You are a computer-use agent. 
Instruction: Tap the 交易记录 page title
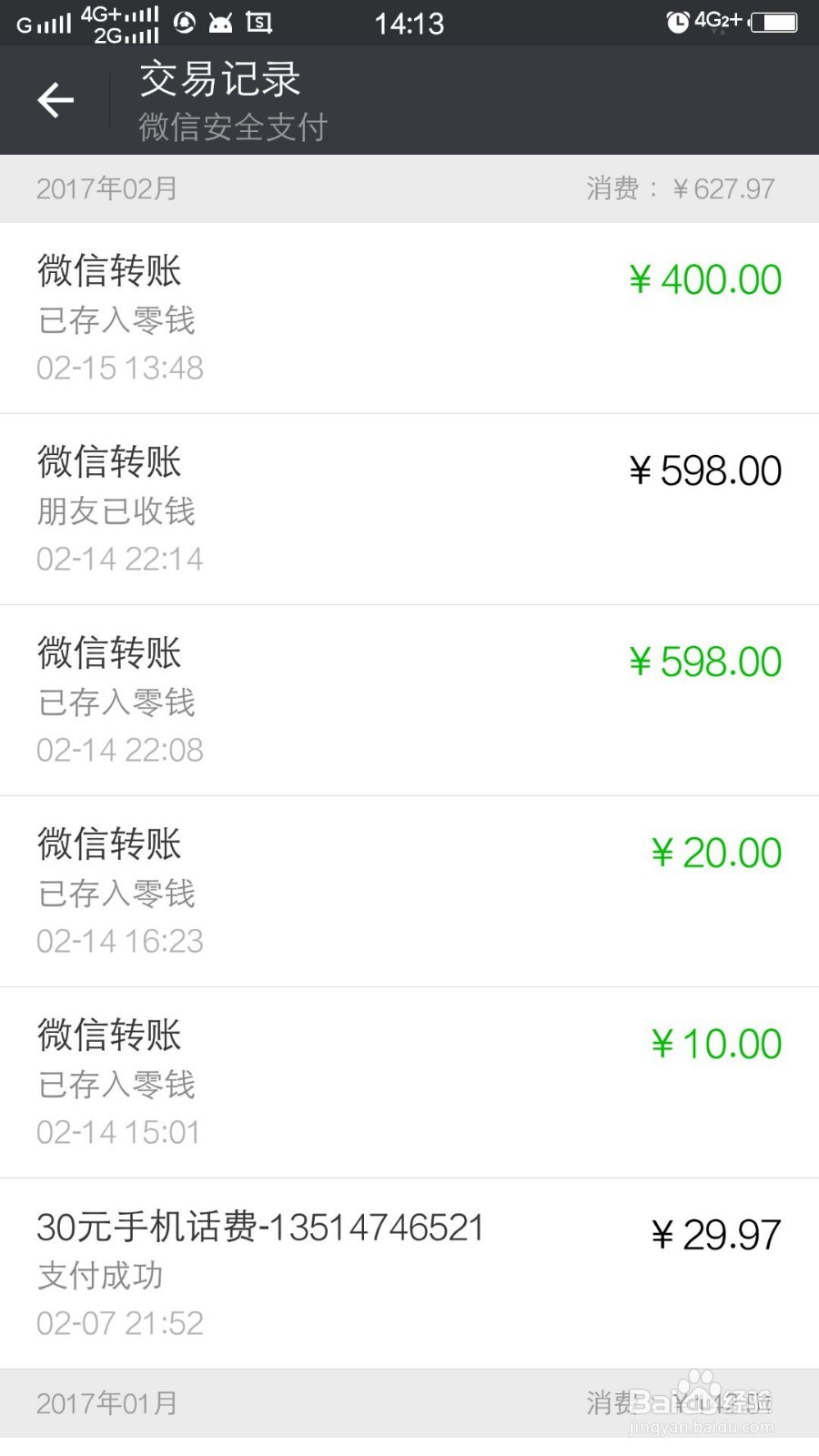pyautogui.click(x=220, y=79)
